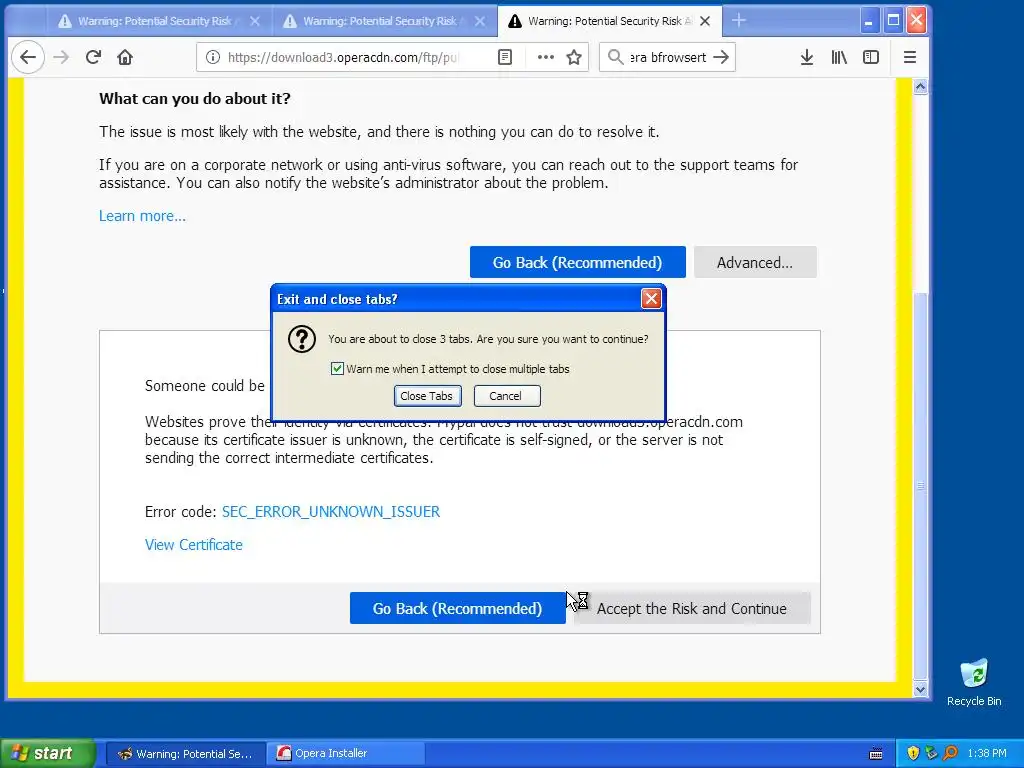Open a new tab with plus icon
This screenshot has height=768, width=1024.
pos(739,21)
